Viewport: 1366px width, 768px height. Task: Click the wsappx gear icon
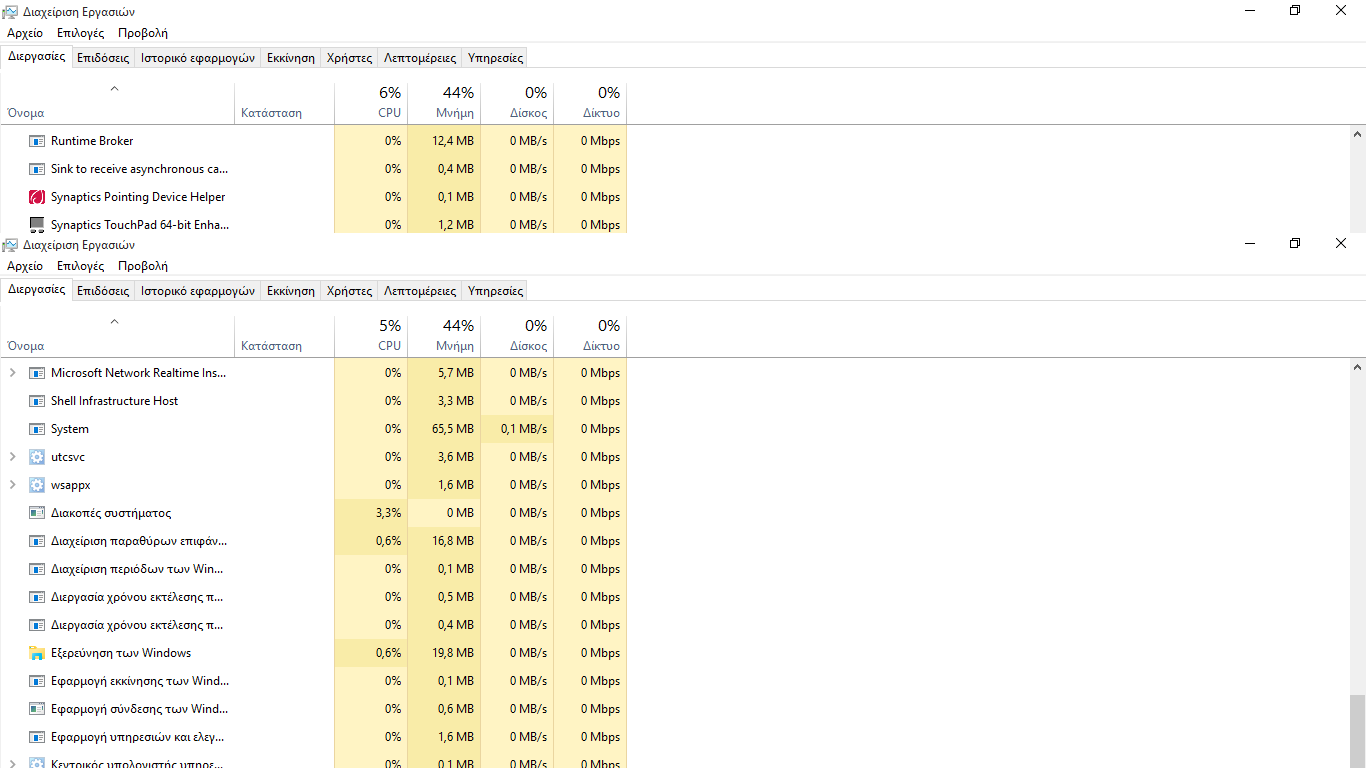(x=37, y=485)
